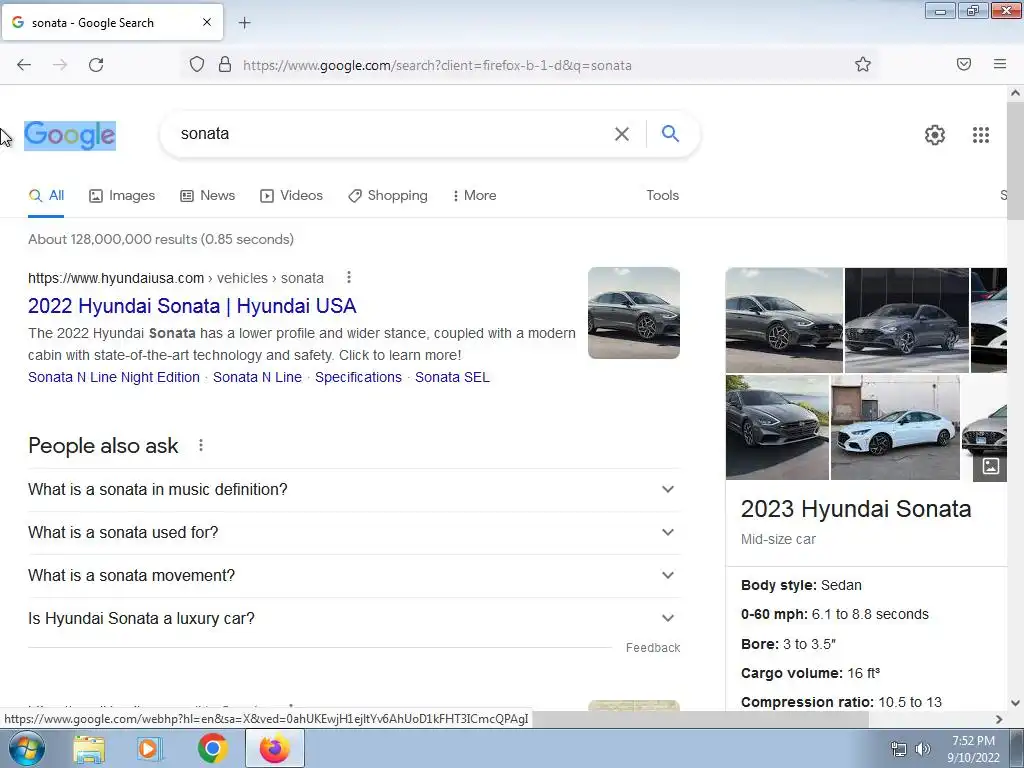Open the '2022 Hyundai Sonata | Hyundai USA' result
Image resolution: width=1024 pixels, height=768 pixels.
[192, 306]
